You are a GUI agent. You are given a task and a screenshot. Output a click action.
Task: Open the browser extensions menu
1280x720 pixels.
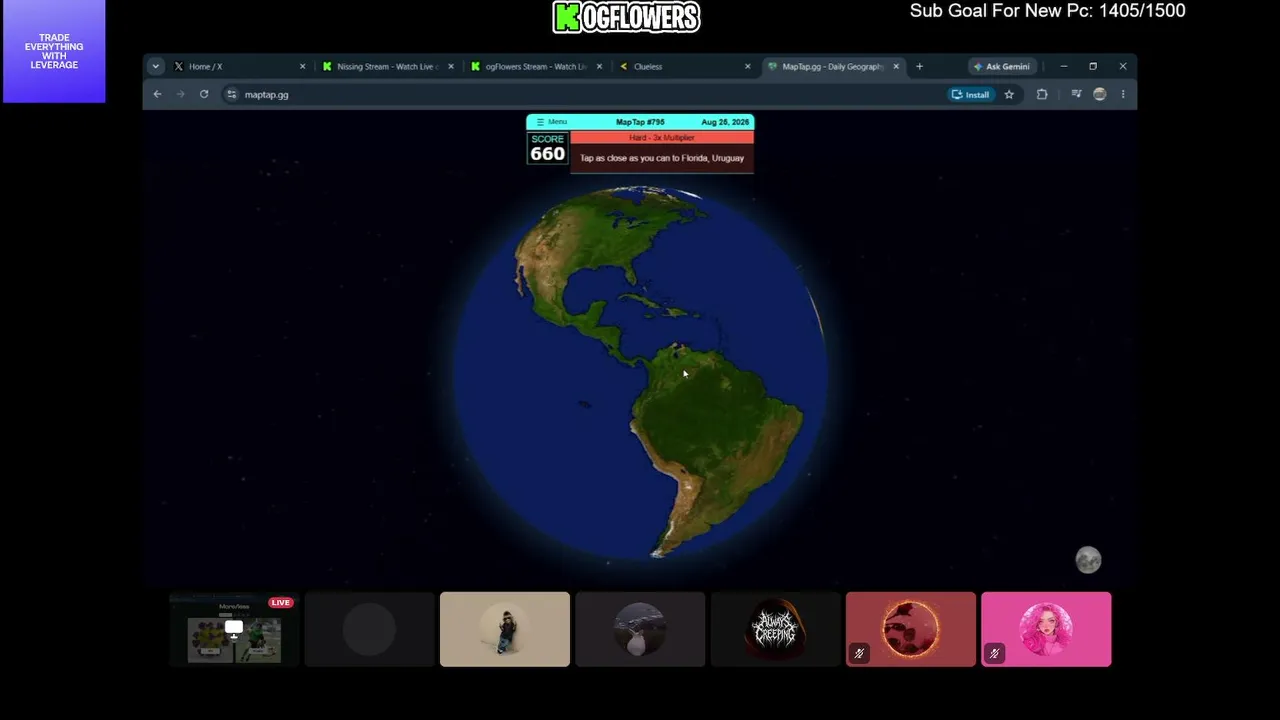pyautogui.click(x=1041, y=94)
